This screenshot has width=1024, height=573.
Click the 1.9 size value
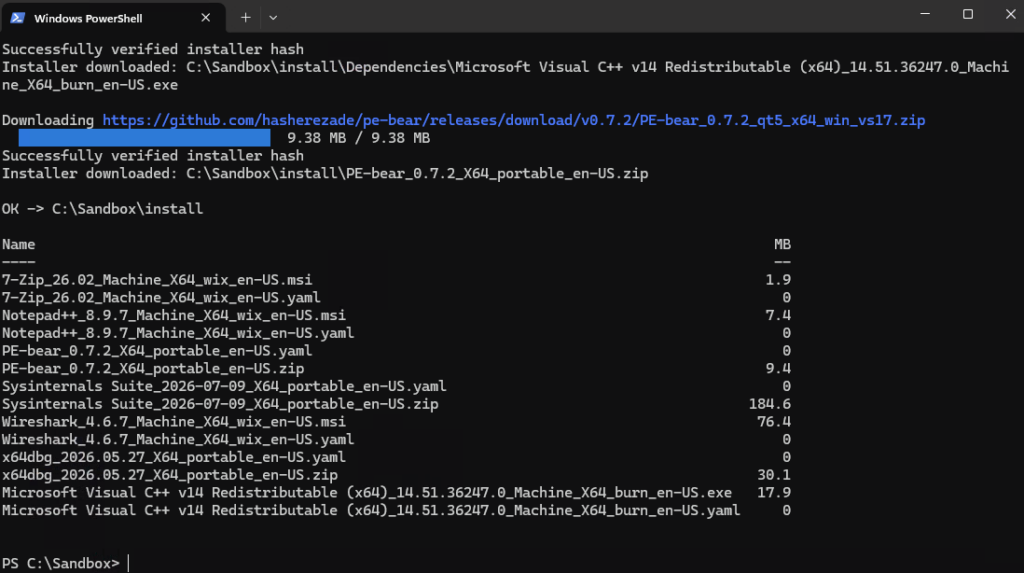coord(778,280)
